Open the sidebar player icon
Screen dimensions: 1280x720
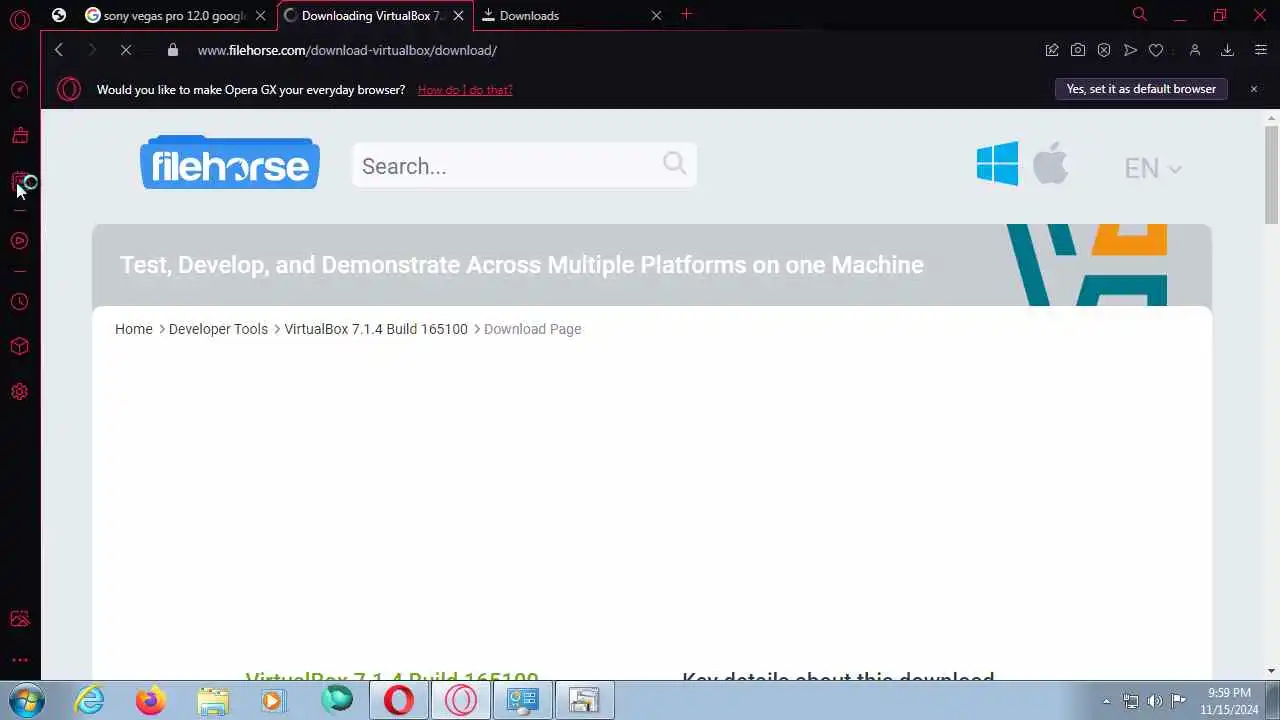click(19, 241)
